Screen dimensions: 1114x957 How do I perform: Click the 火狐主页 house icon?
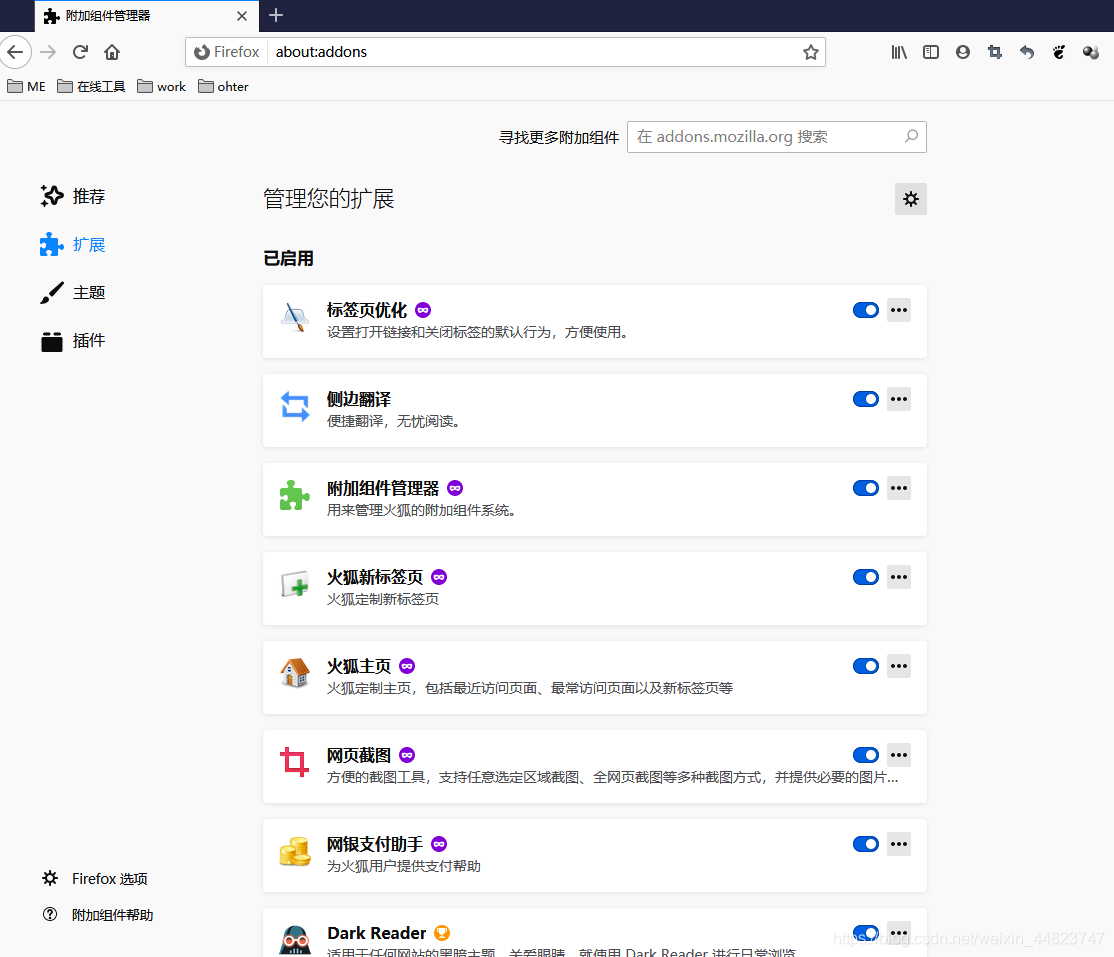tap(295, 674)
